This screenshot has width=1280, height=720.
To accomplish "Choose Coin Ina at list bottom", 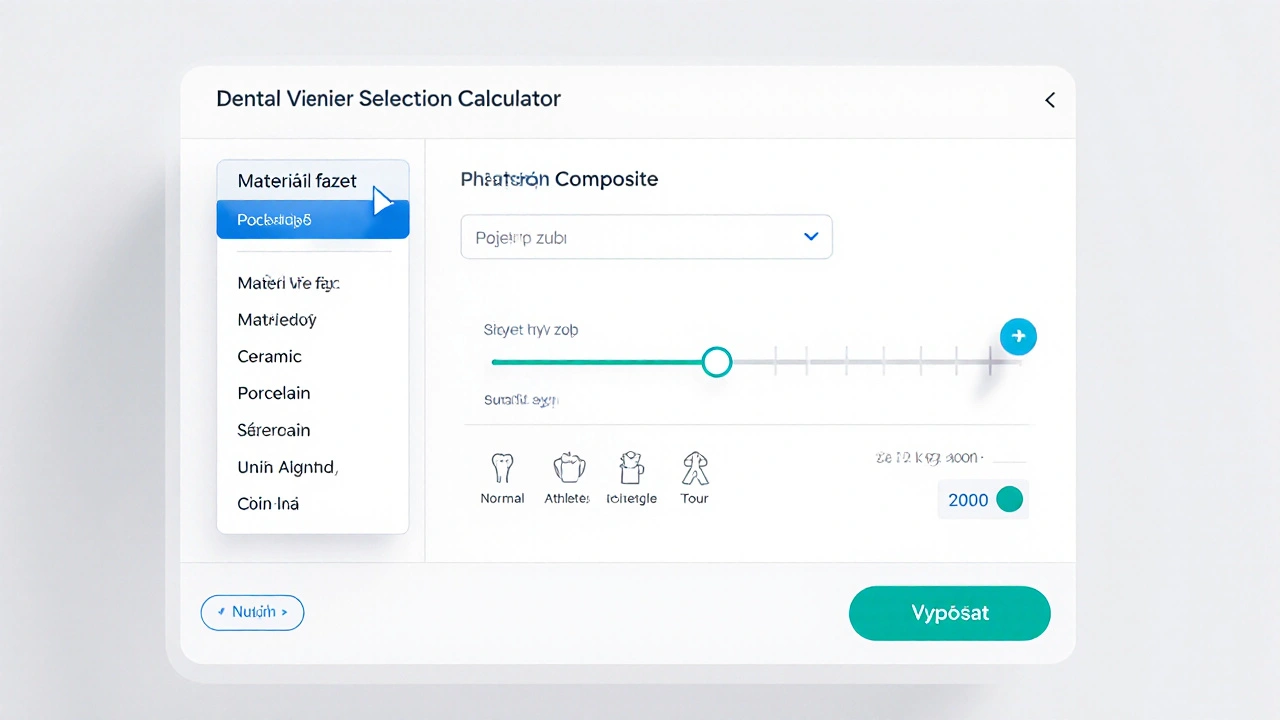I will [268, 504].
